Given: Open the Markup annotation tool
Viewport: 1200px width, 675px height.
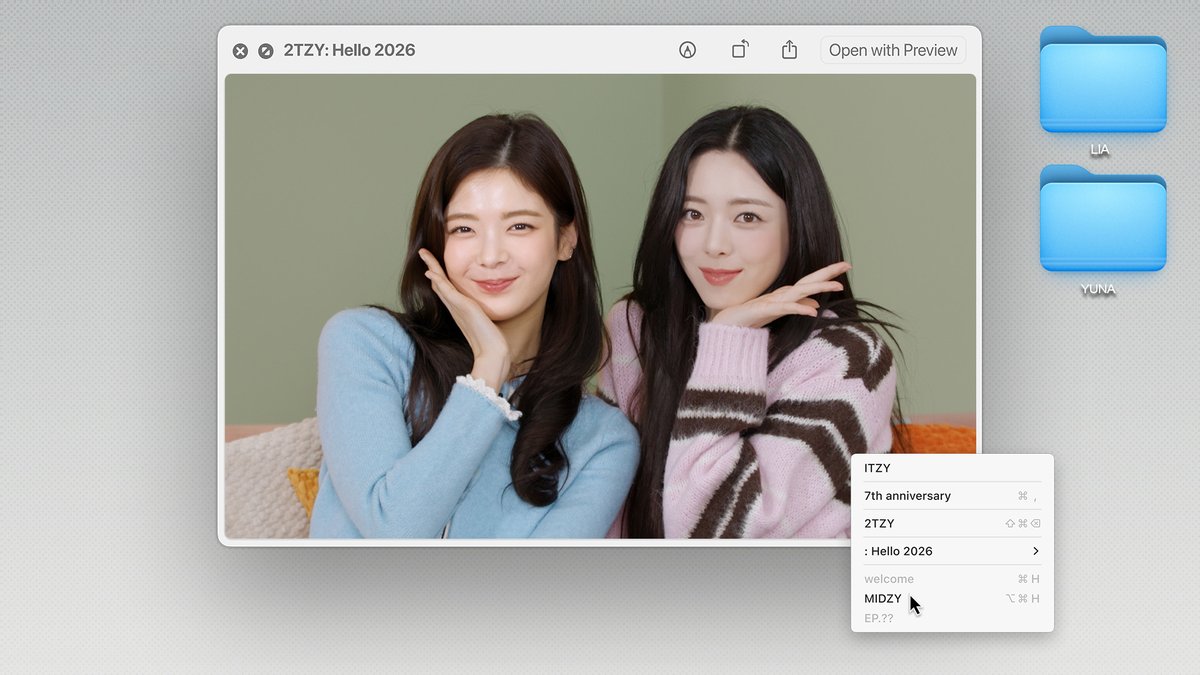Looking at the screenshot, I should (687, 49).
